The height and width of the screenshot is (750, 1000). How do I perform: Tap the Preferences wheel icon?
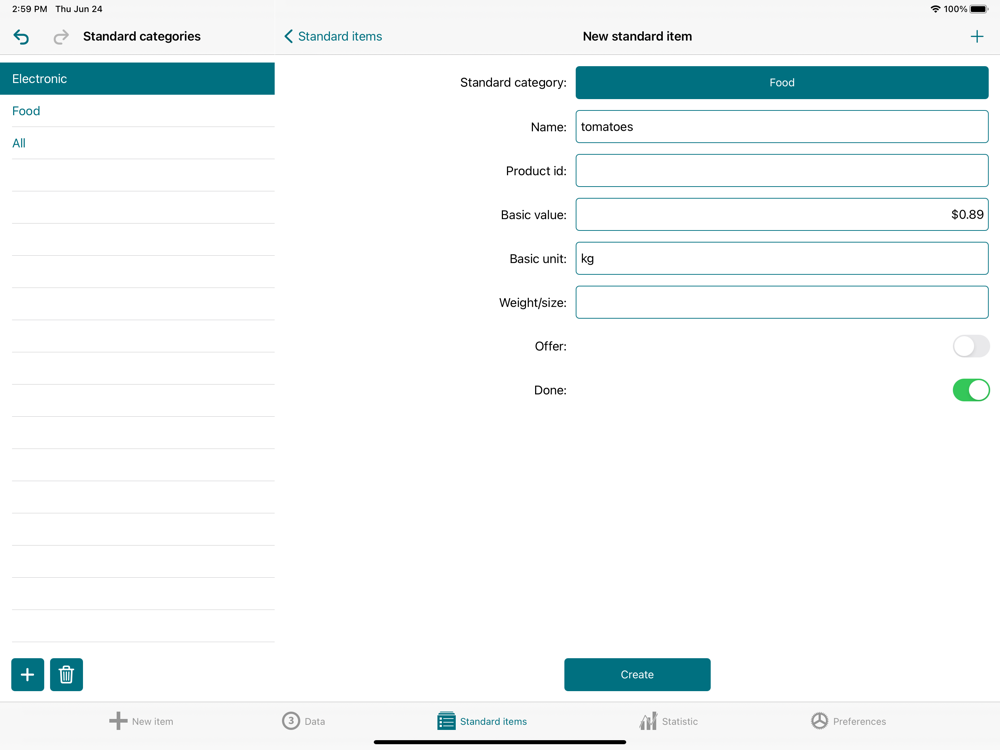tap(820, 721)
